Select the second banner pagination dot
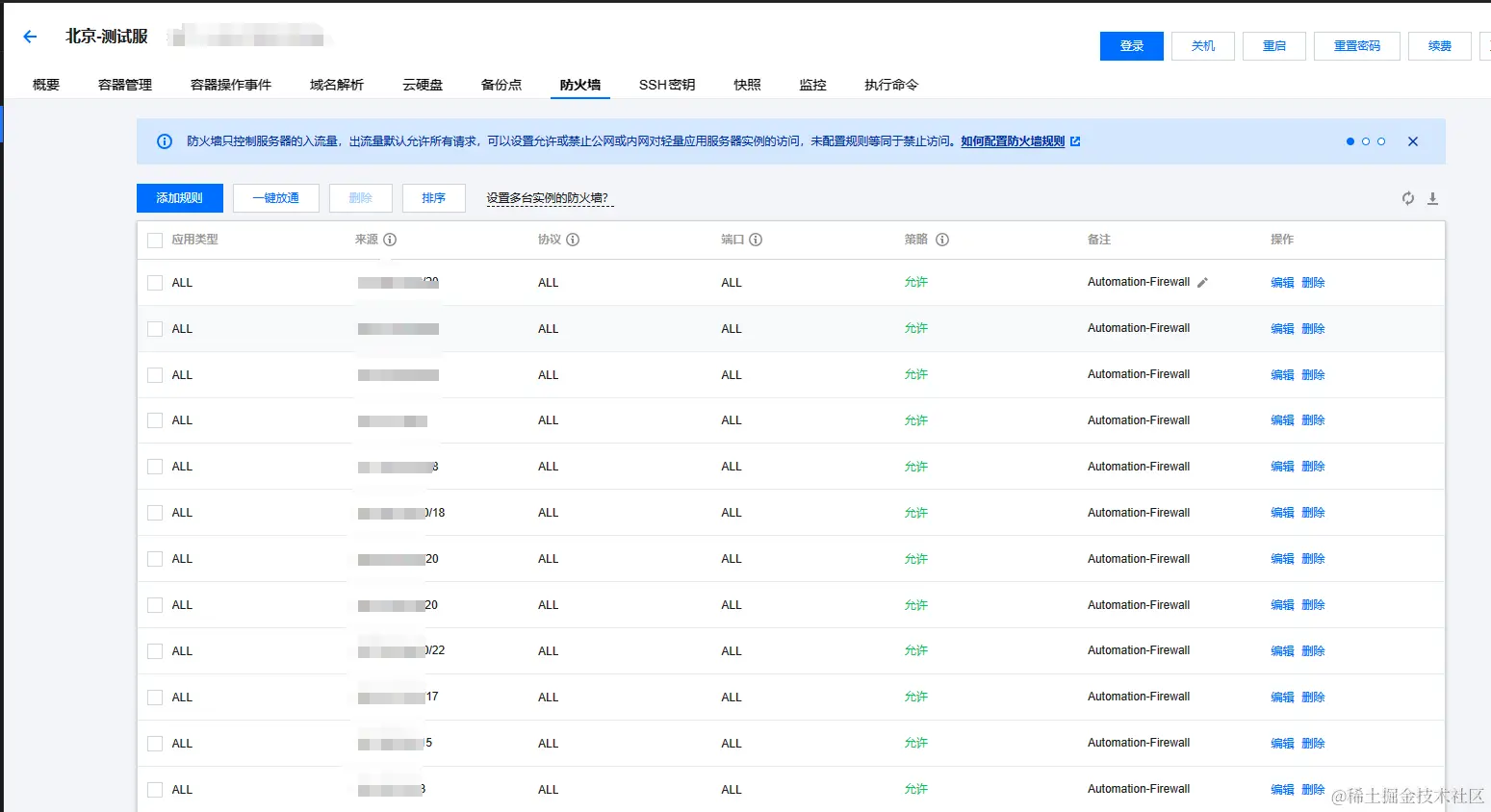This screenshot has height=812, width=1491. pos(1366,141)
